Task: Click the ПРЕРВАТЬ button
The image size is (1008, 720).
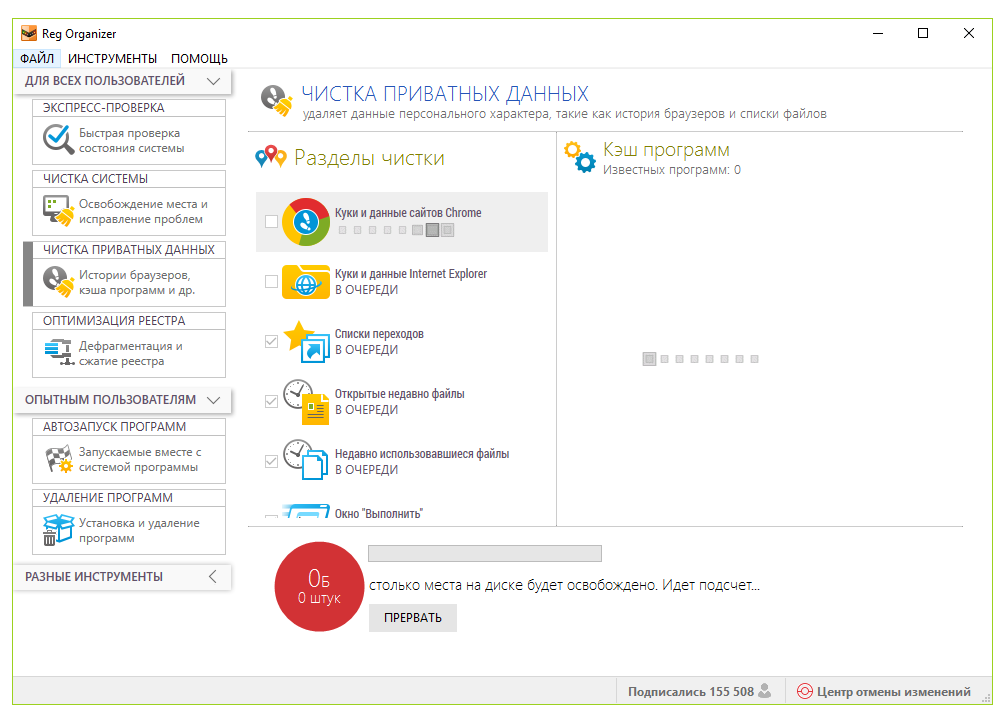Action: click(413, 618)
